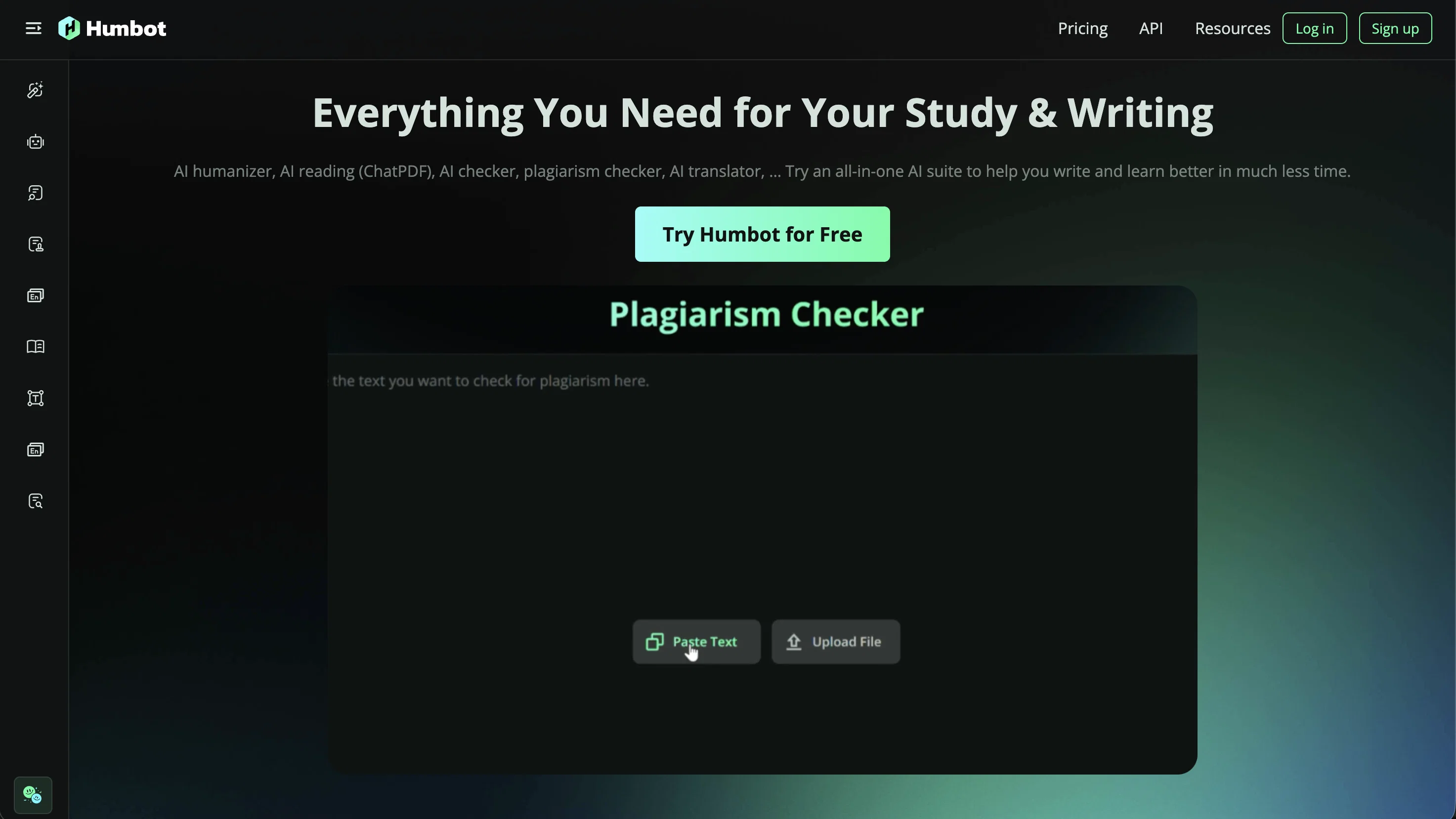The width and height of the screenshot is (1456, 819).
Task: Go to the API menu item
Action: coord(1151,28)
